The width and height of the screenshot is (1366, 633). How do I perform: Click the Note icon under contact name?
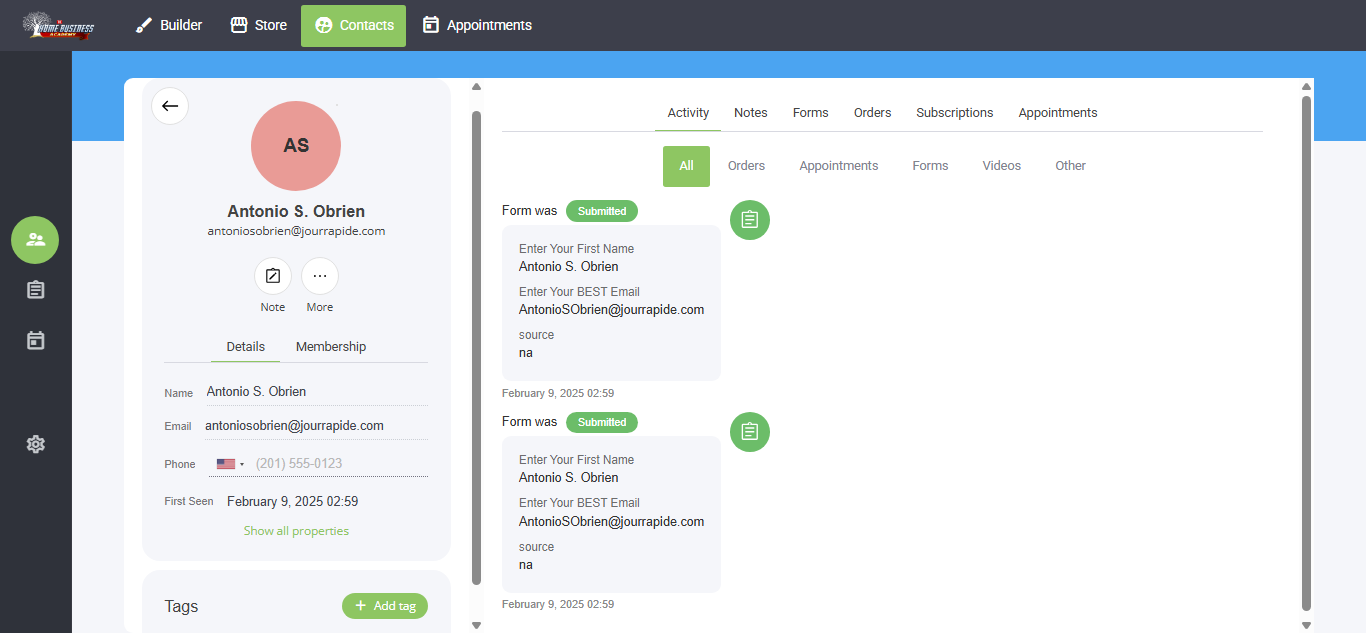click(x=272, y=276)
